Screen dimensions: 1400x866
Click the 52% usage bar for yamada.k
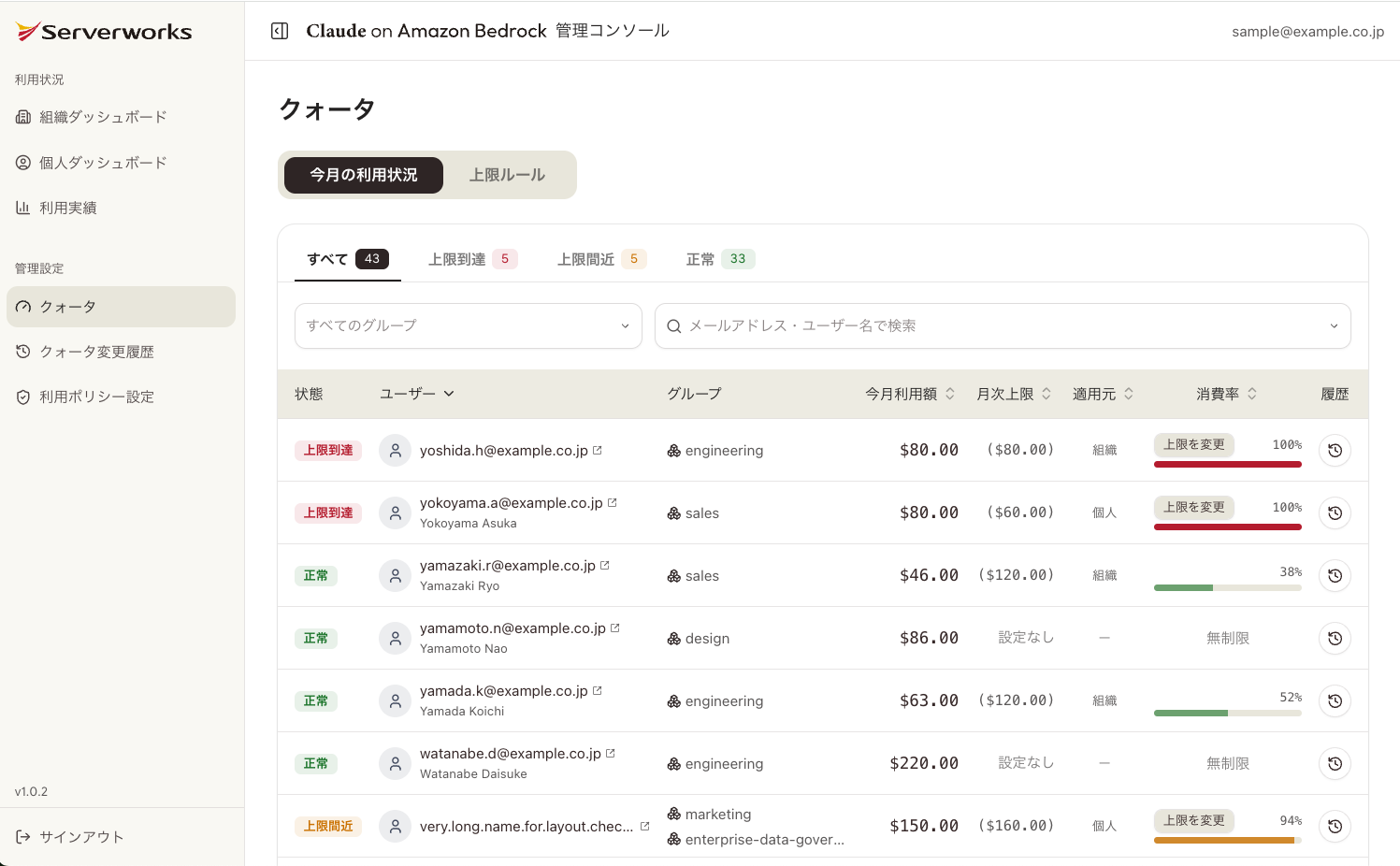1228,713
